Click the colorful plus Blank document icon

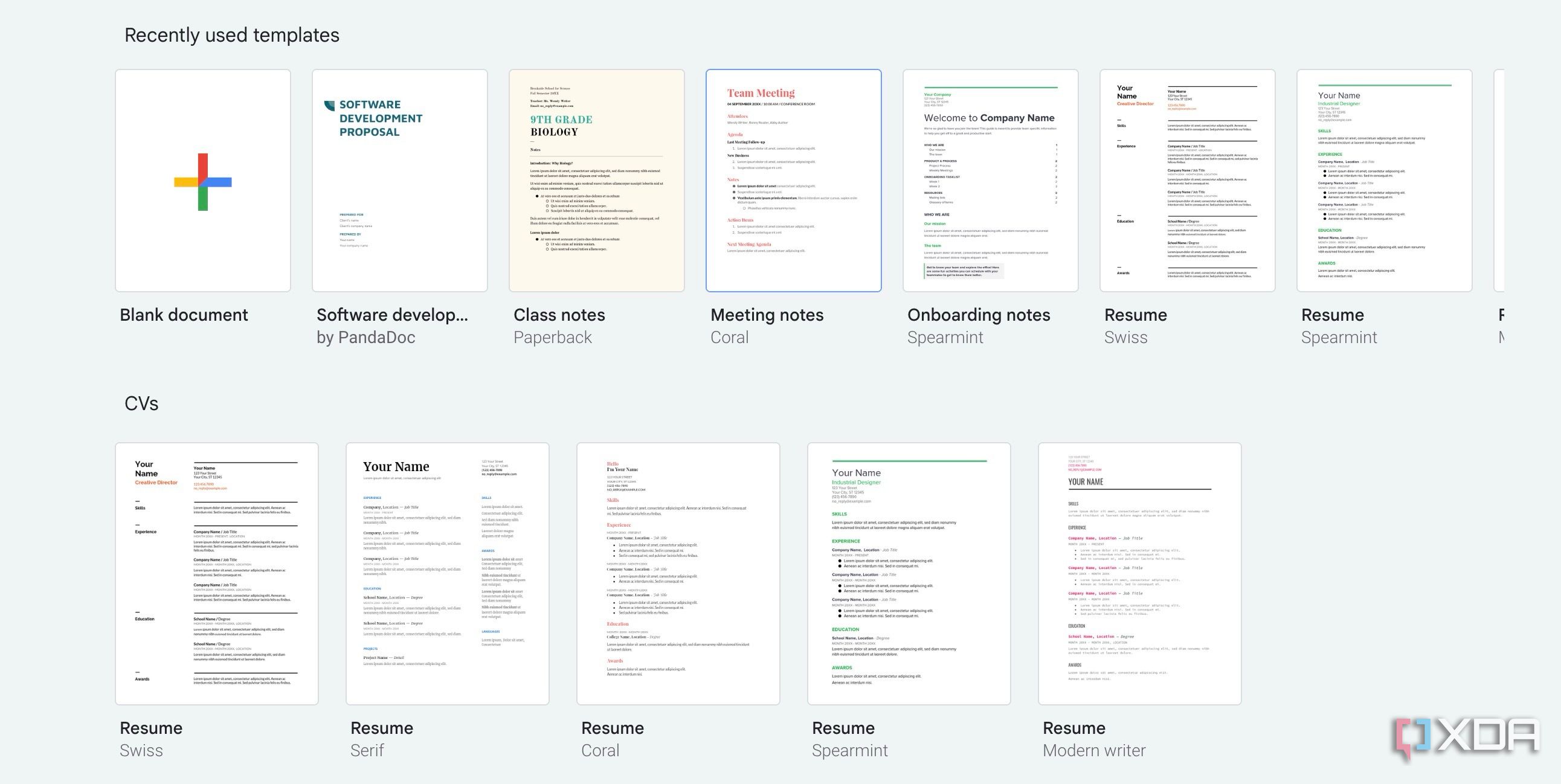(x=202, y=182)
